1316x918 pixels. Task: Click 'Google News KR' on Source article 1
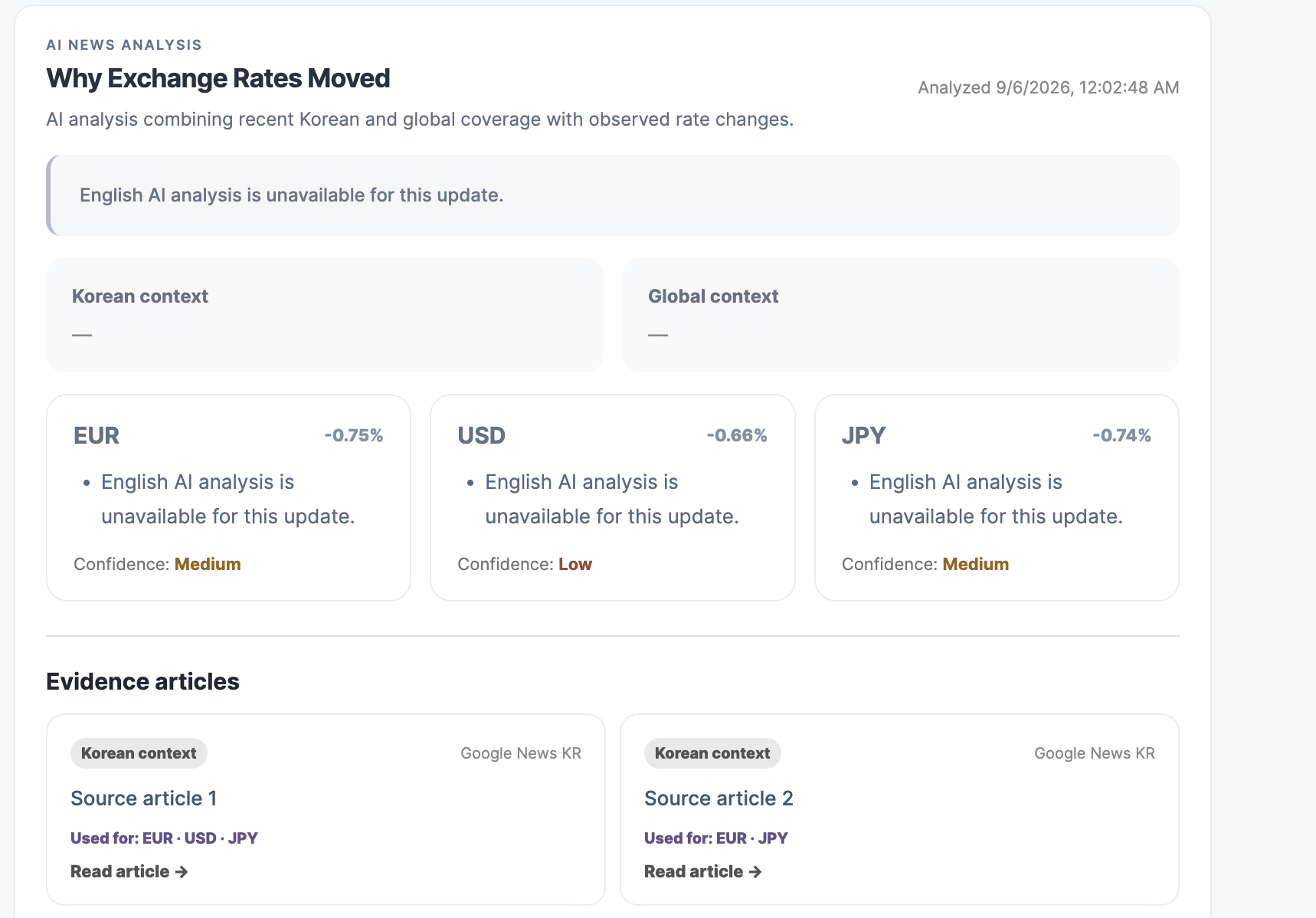(521, 753)
